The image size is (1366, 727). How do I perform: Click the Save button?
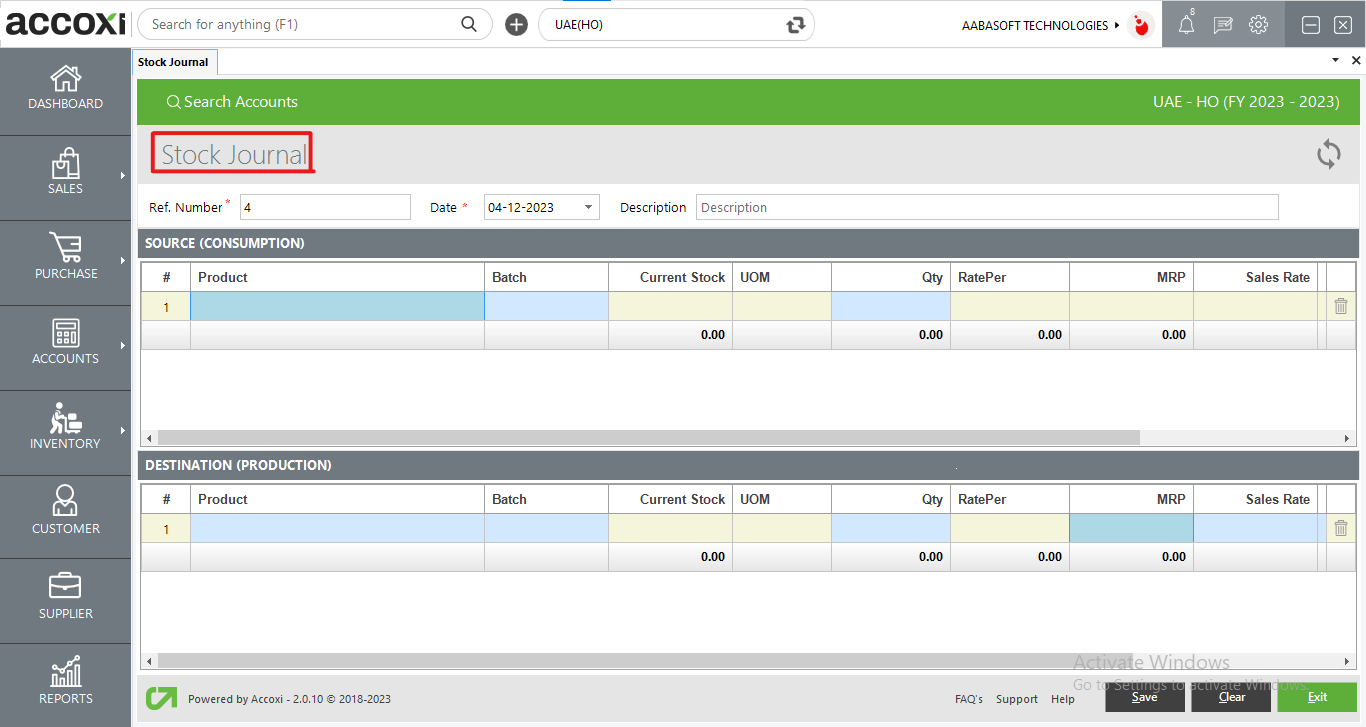(x=1144, y=697)
